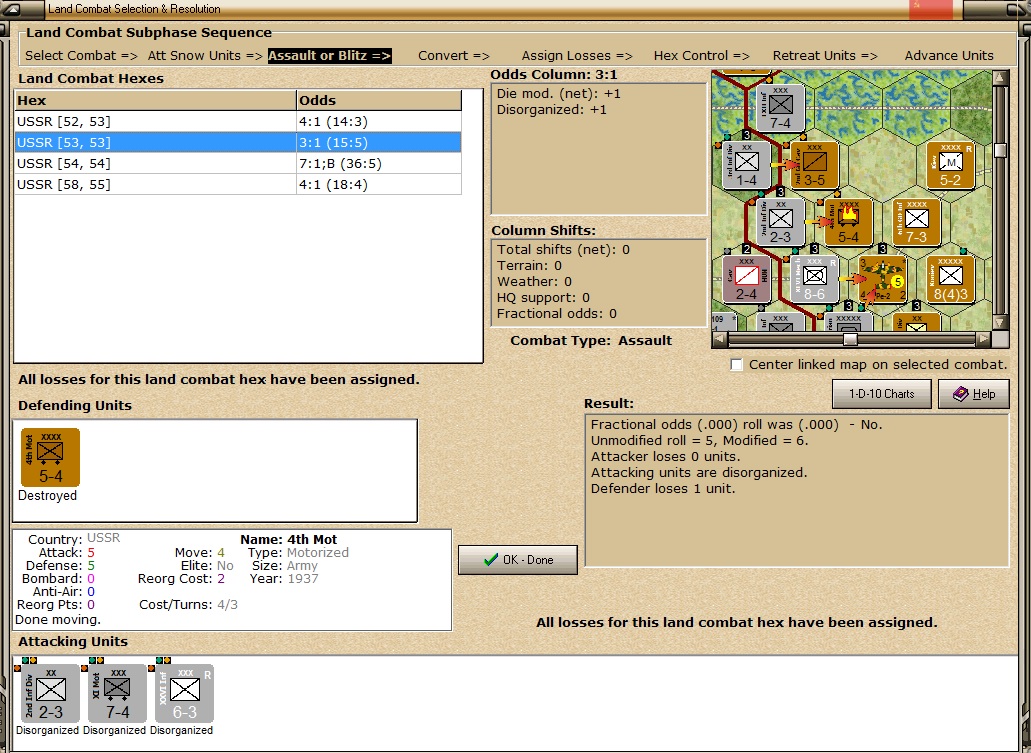
Task: Click the Assault or Blitz subphase step
Action: click(329, 56)
